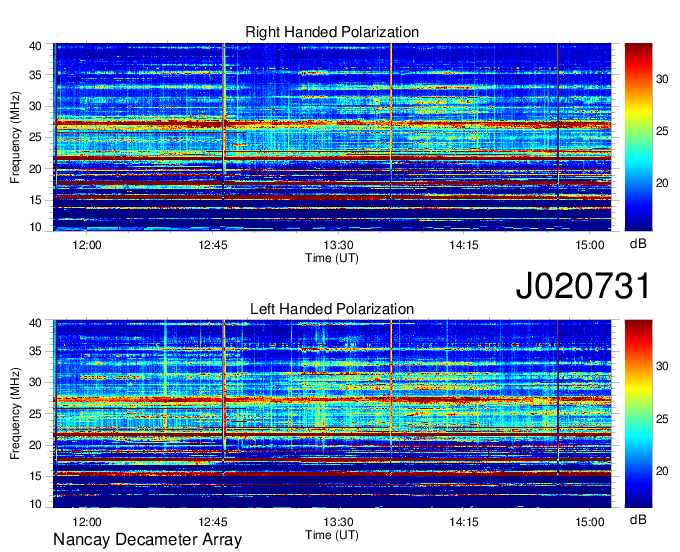The width and height of the screenshot is (680, 552).
Task: Click the 15:00 tick label in top panel
Action: point(590,245)
